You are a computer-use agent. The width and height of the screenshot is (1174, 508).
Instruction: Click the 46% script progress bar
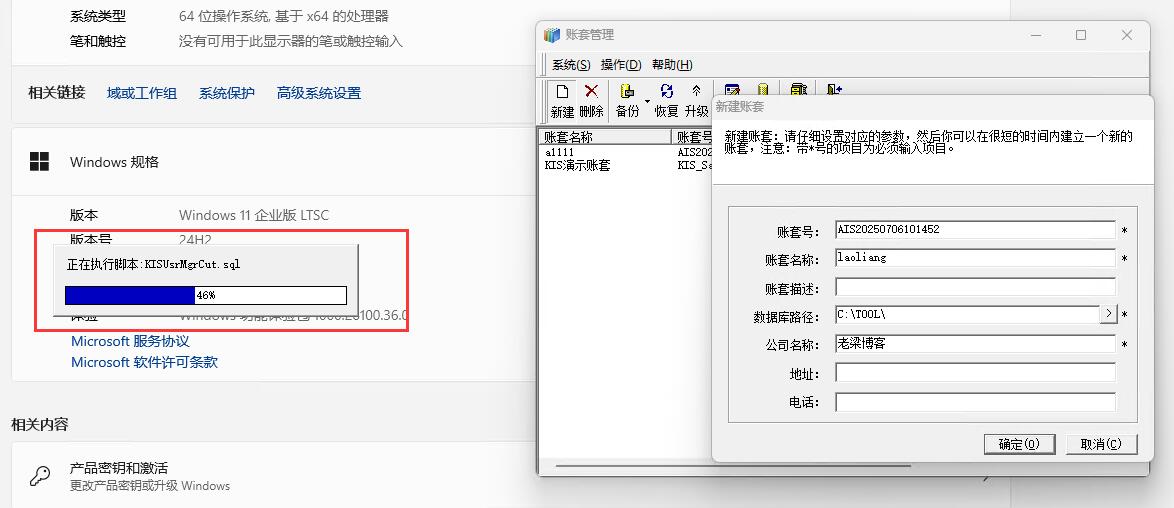pyautogui.click(x=206, y=295)
